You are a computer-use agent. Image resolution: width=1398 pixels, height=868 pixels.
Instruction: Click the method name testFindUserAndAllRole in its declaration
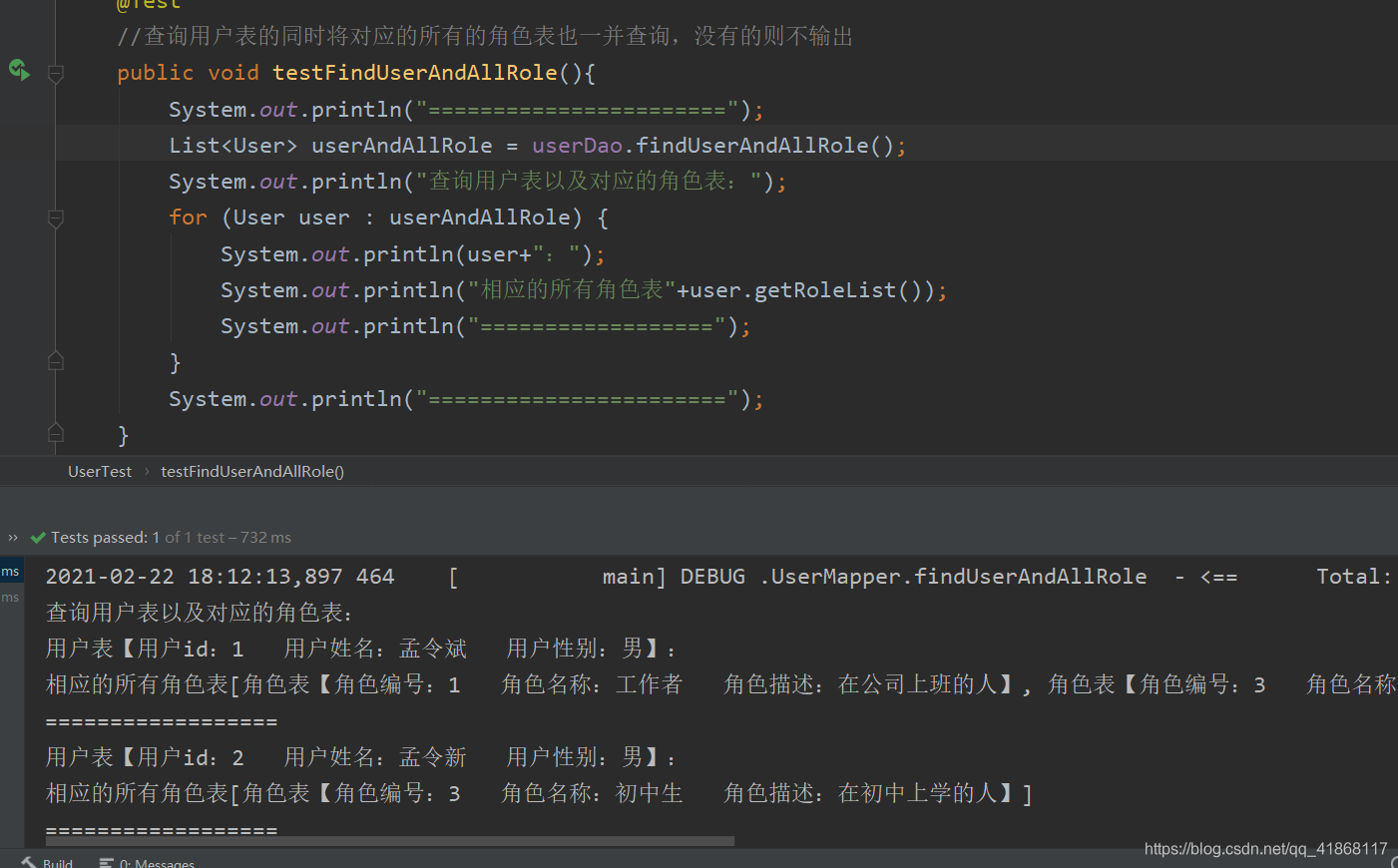(x=415, y=73)
